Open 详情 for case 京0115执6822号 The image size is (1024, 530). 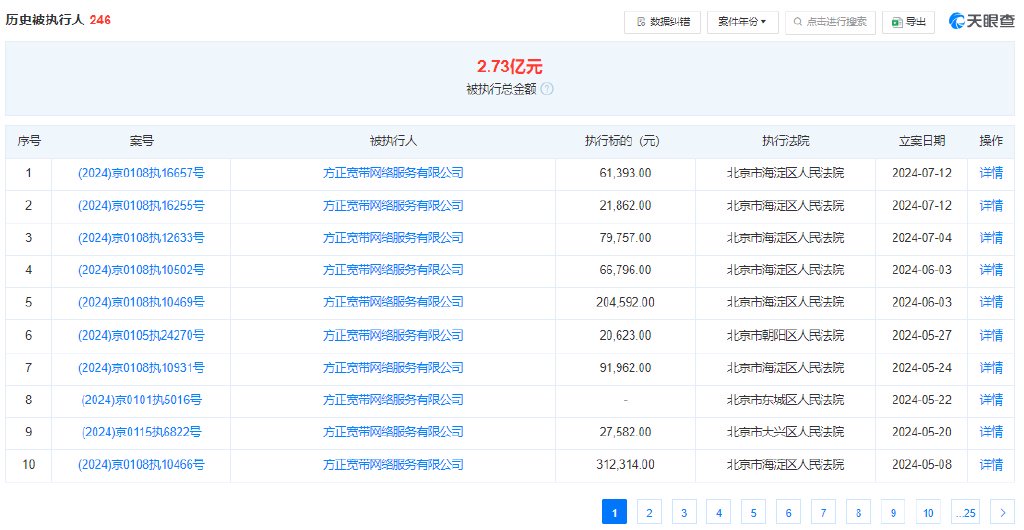[x=991, y=431]
